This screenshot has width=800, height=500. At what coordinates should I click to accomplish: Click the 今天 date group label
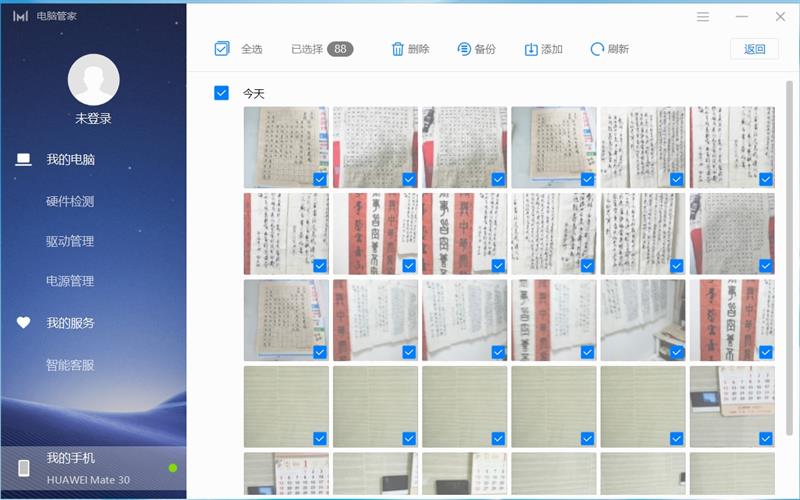coord(254,93)
